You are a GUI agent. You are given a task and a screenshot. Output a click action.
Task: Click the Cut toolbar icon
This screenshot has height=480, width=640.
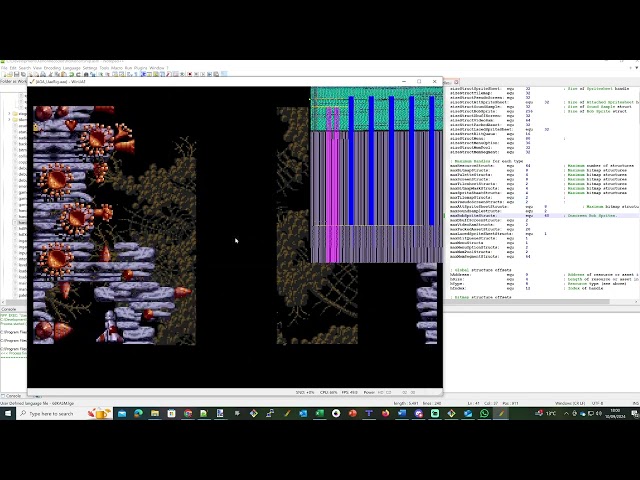coord(50,74)
